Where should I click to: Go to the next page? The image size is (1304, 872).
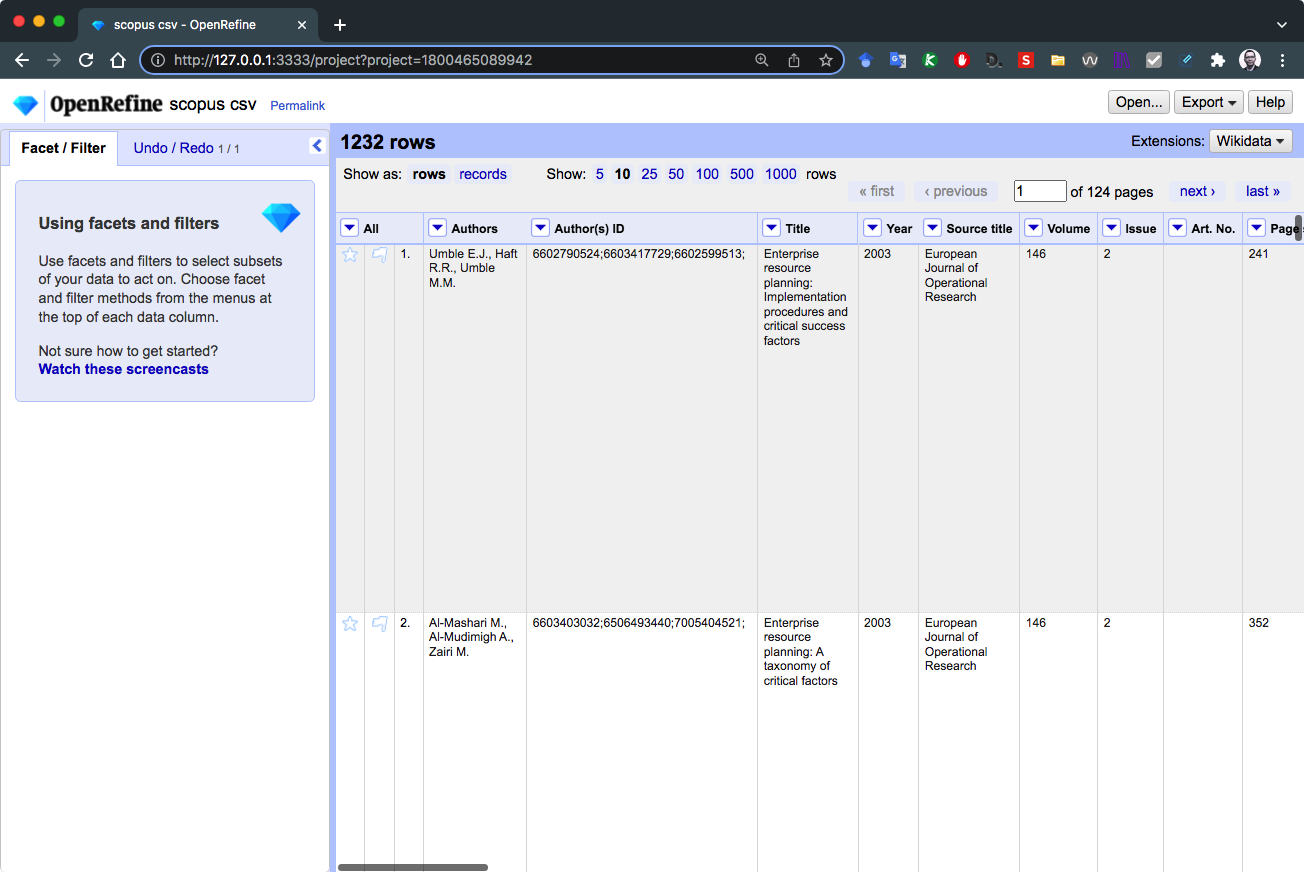click(1197, 191)
